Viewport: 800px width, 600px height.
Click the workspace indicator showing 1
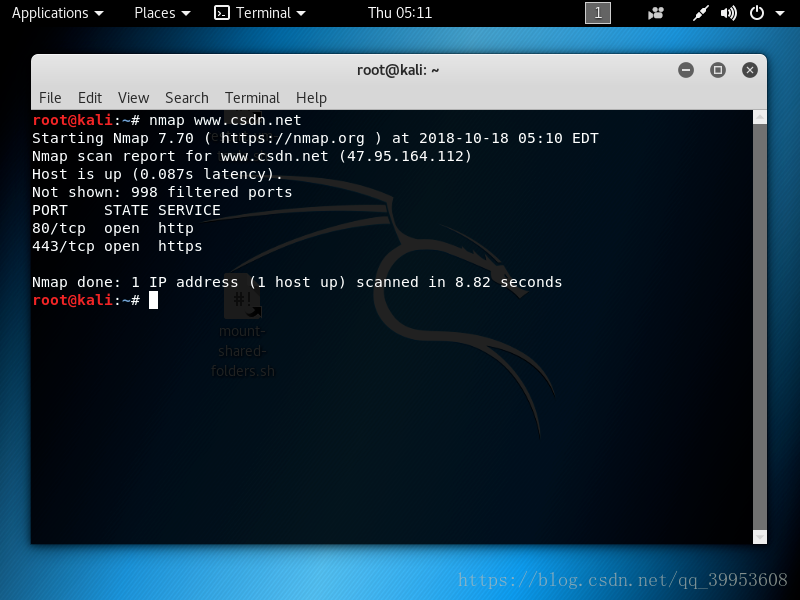tap(597, 13)
